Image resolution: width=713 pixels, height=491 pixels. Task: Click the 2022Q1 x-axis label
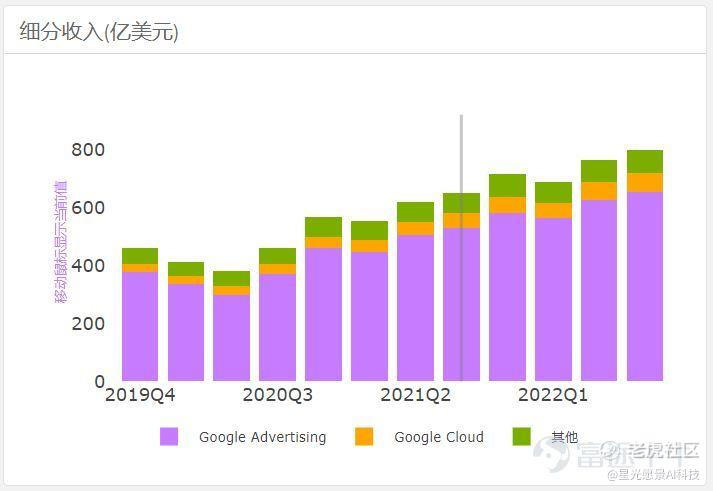click(553, 395)
